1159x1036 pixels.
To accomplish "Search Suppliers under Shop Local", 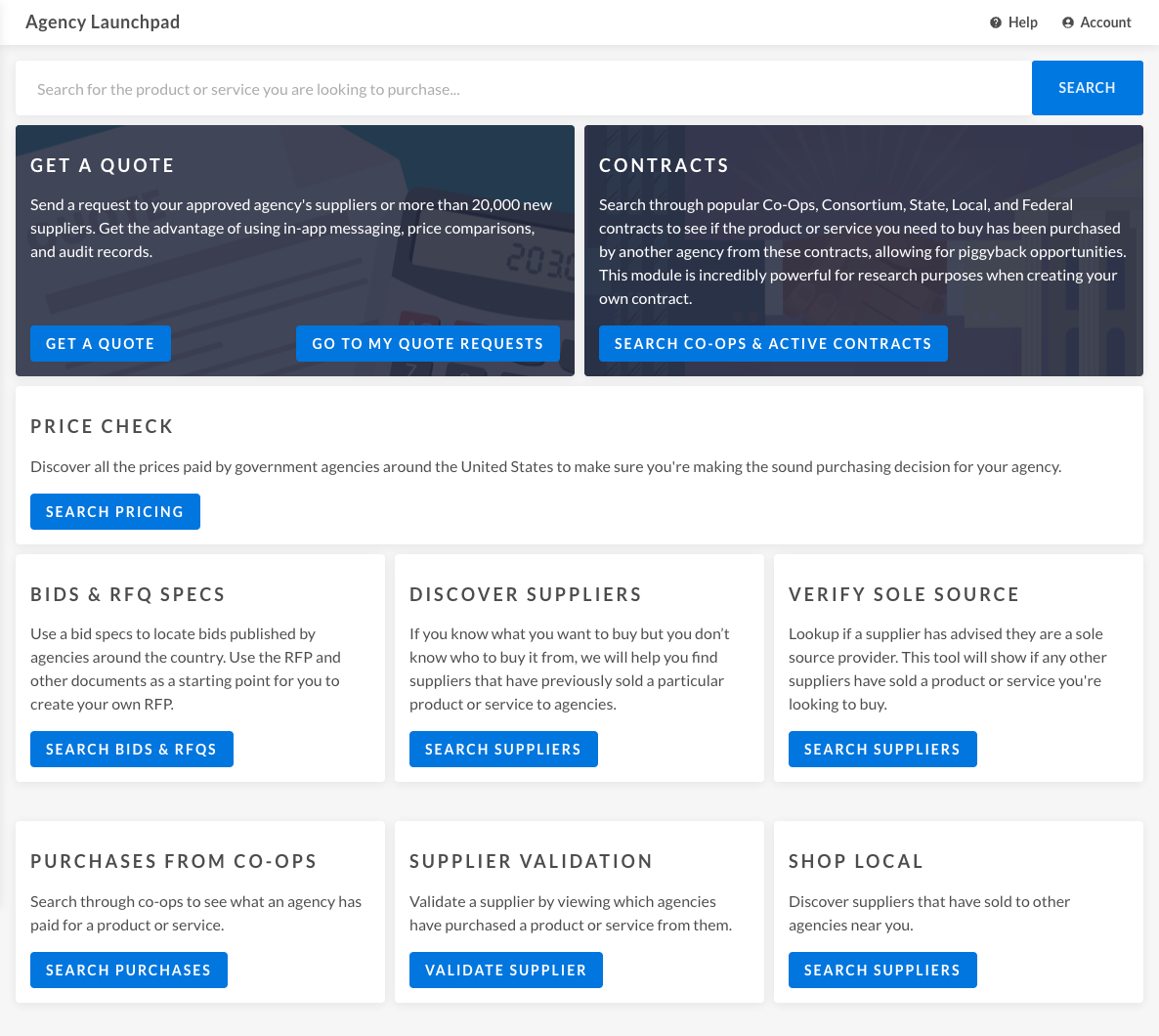I will click(881, 971).
